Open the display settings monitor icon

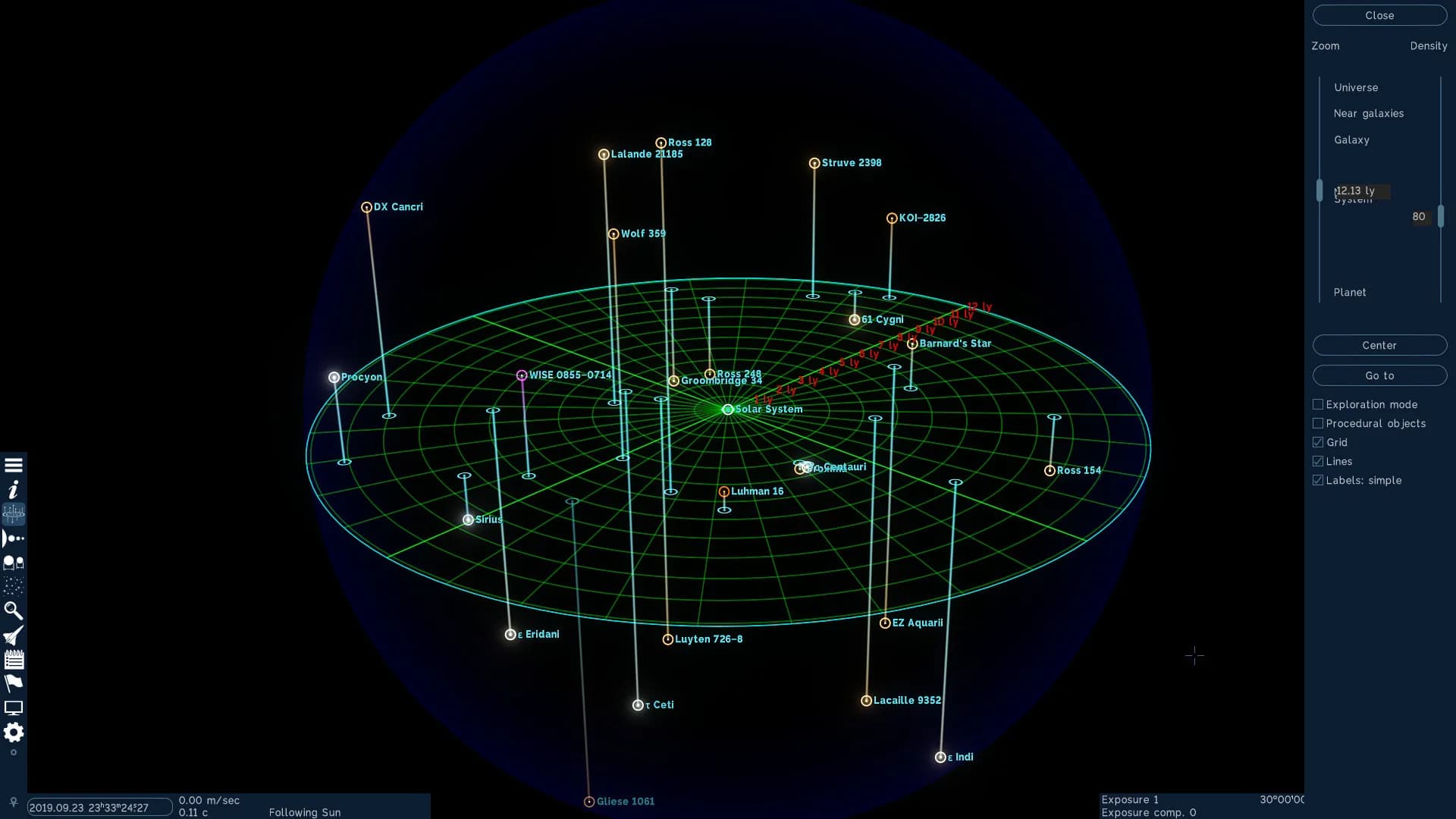tap(14, 708)
